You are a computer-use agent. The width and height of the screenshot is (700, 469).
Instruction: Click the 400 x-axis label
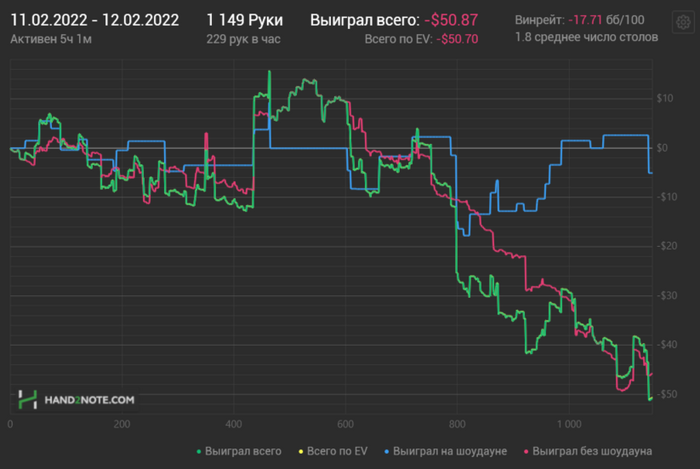pos(233,424)
